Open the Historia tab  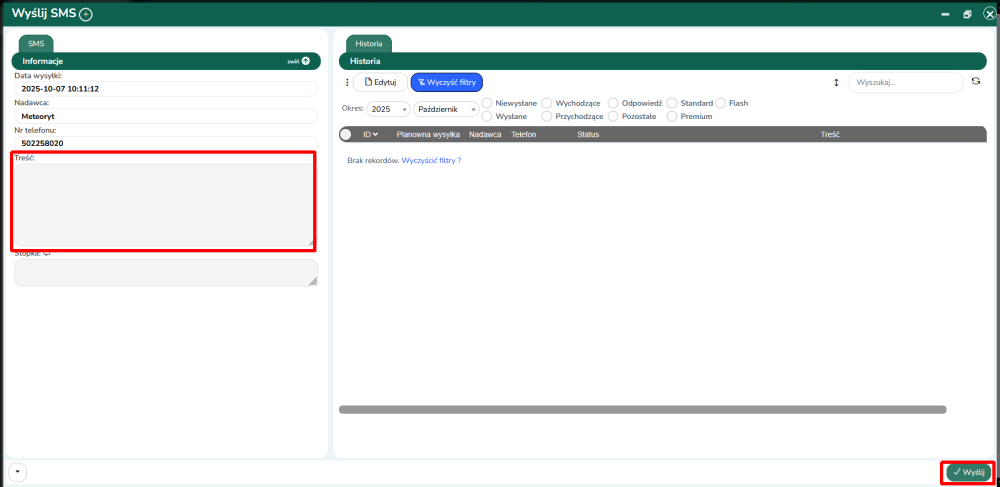[368, 44]
